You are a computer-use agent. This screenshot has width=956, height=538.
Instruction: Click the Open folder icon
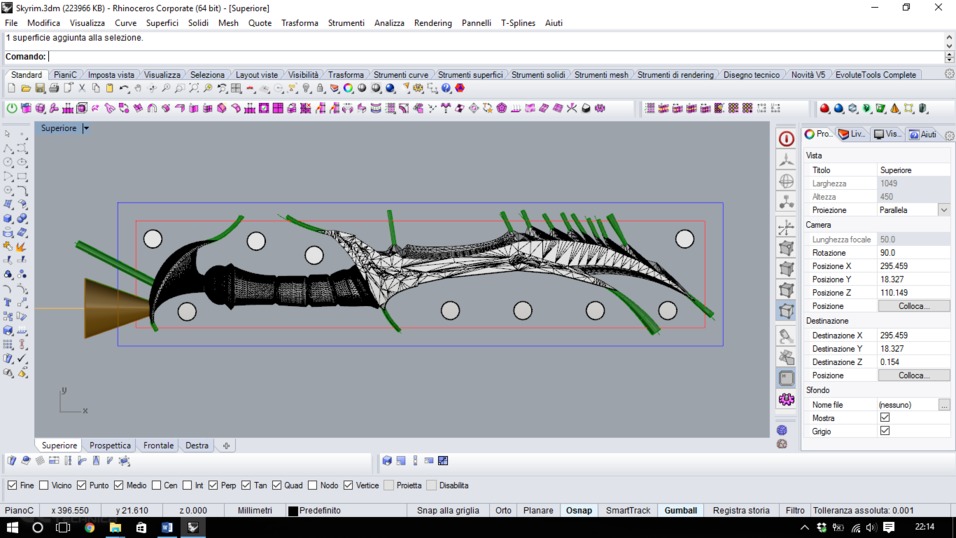pos(26,88)
